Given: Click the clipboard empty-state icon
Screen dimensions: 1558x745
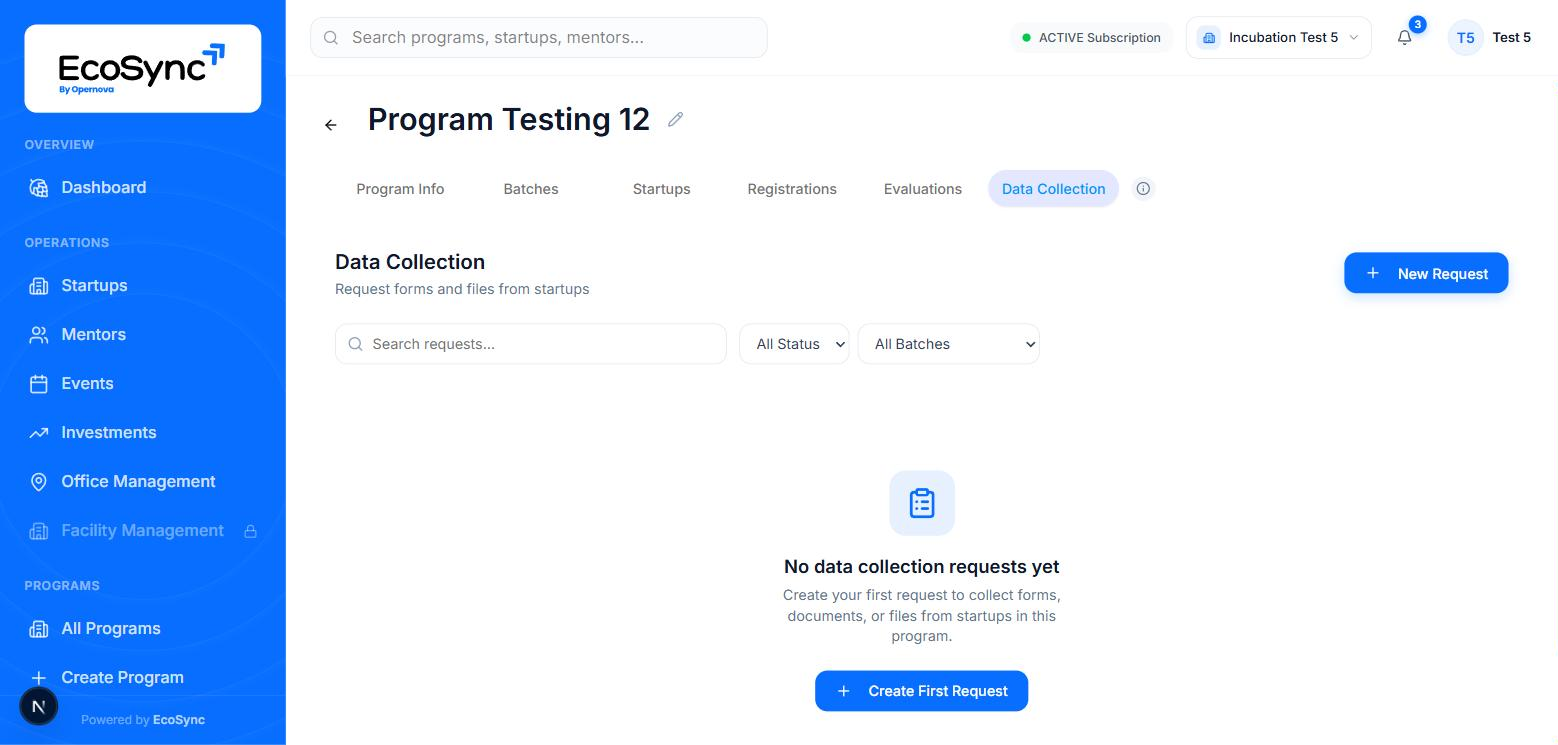Looking at the screenshot, I should (922, 503).
